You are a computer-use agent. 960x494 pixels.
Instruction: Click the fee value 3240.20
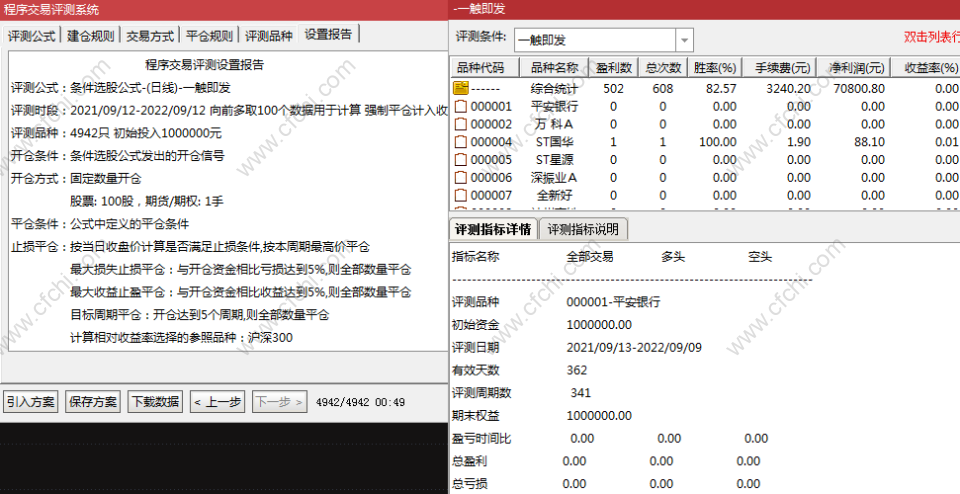pos(789,89)
